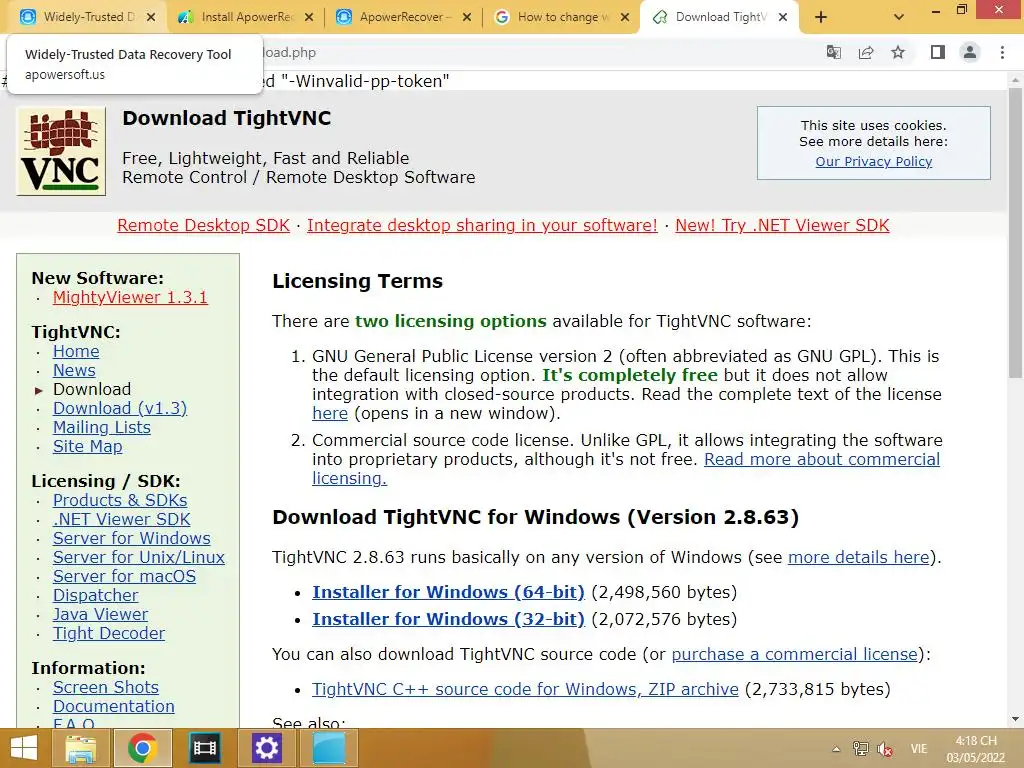Close the Install ApowerRecover tab
This screenshot has height=768, width=1024.
(x=309, y=17)
